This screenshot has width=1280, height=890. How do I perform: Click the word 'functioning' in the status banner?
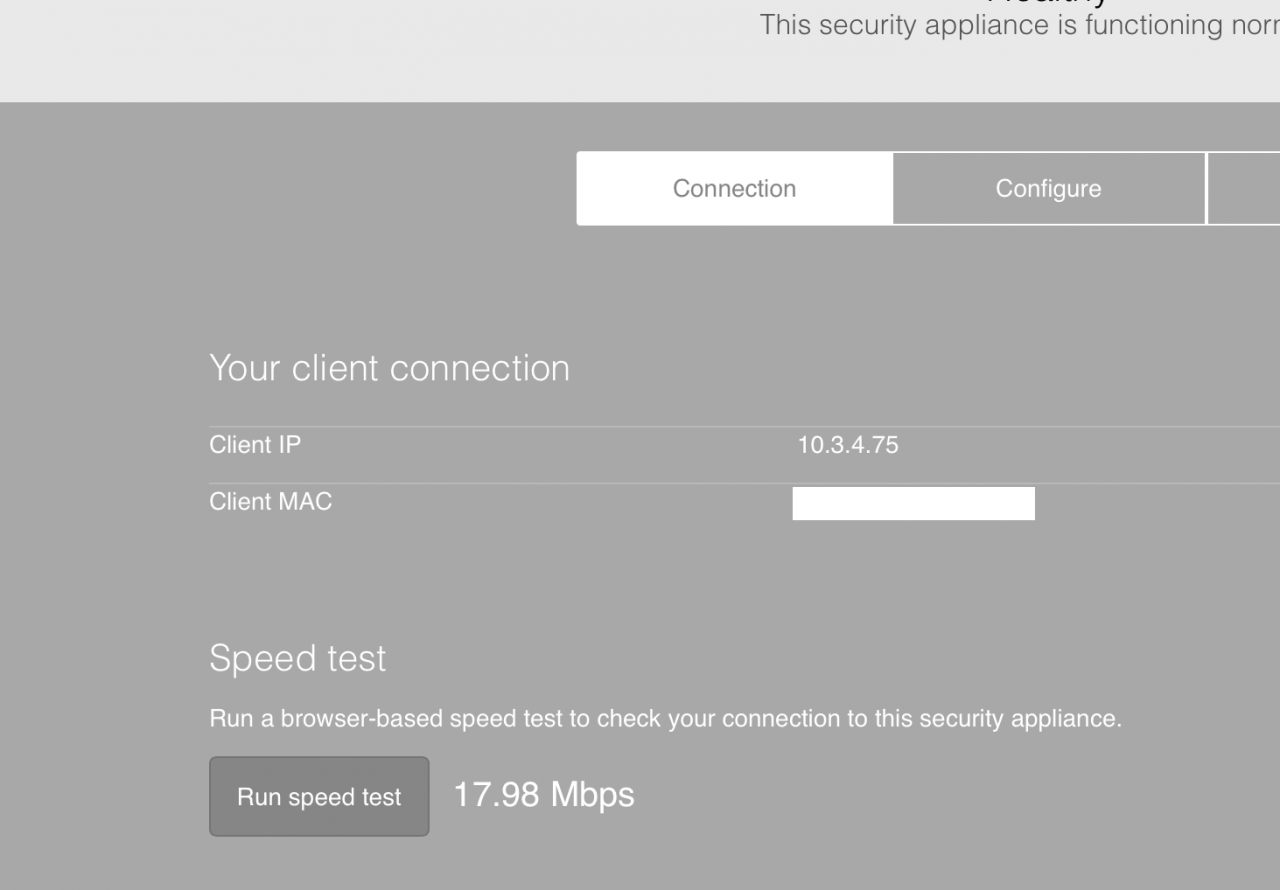pyautogui.click(x=1157, y=25)
